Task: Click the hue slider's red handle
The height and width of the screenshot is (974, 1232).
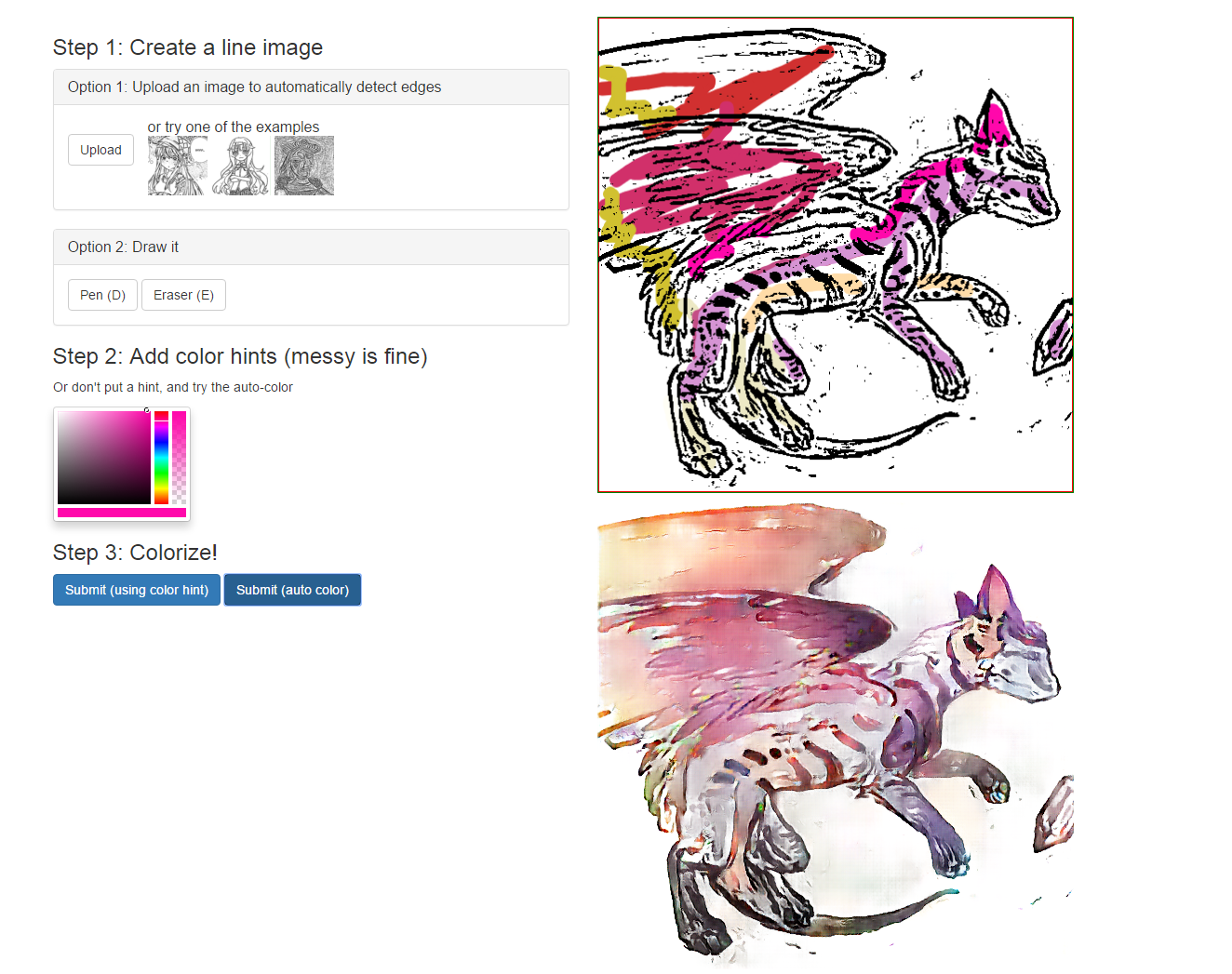Action: (161, 416)
